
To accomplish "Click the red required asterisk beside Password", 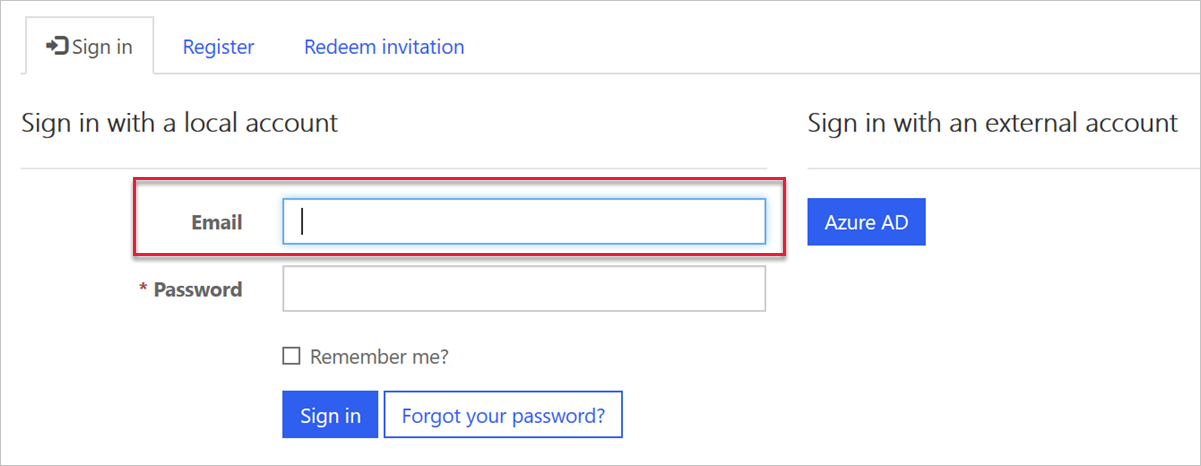I will tap(143, 288).
